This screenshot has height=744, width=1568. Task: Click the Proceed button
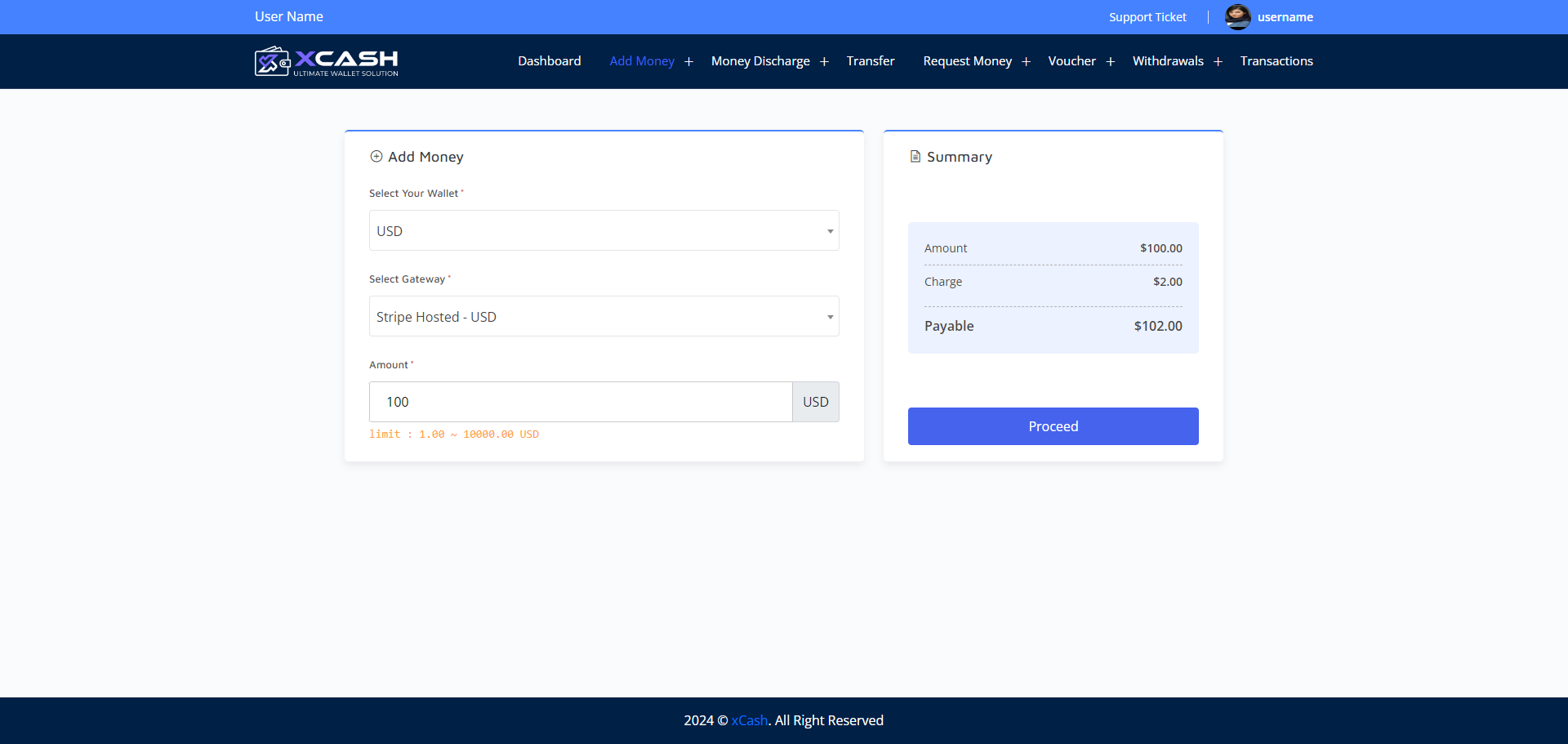point(1053,426)
